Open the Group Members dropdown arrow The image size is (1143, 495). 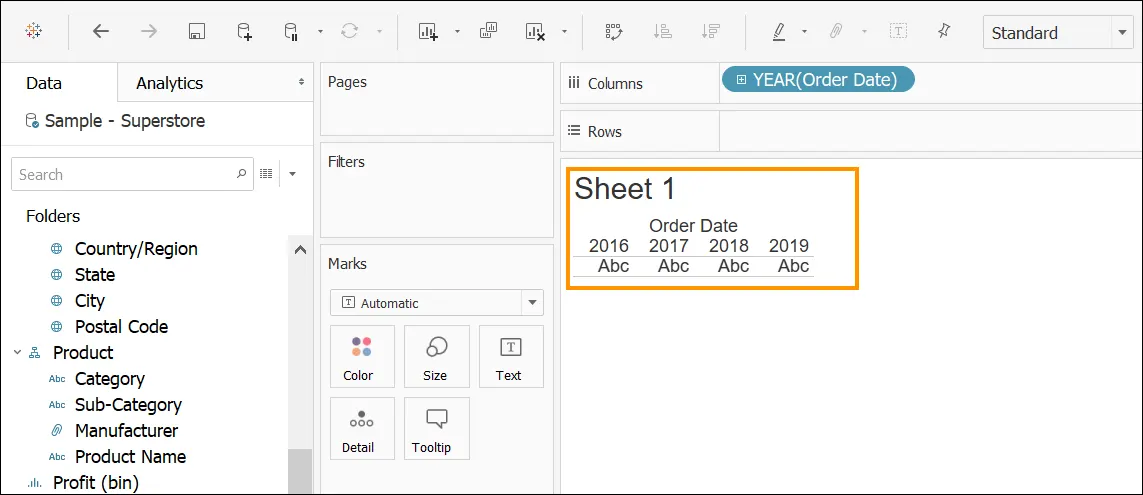click(865, 31)
